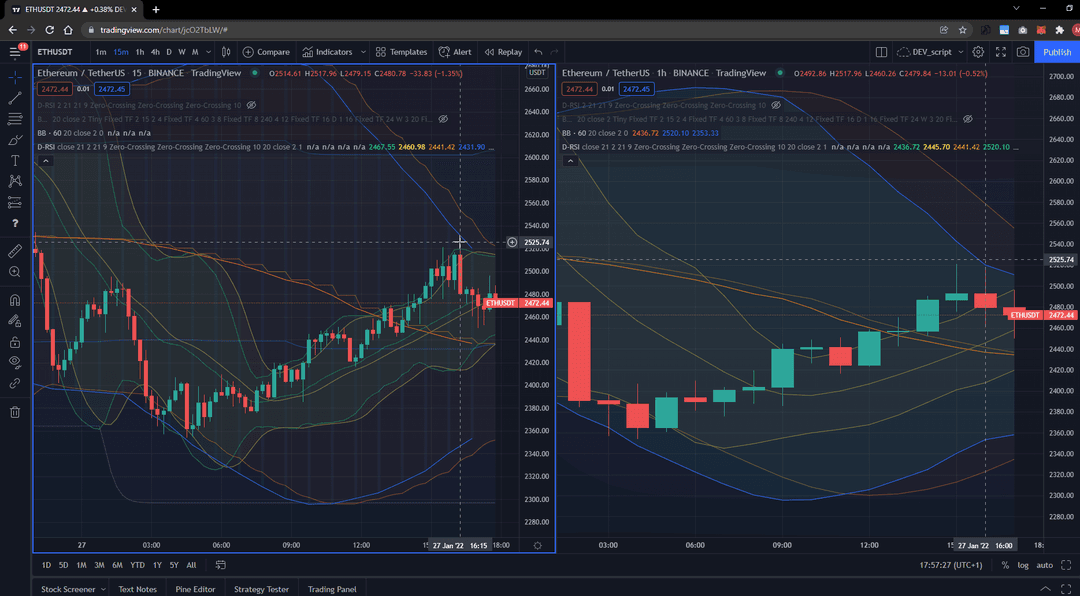Open the Fib retracement tools
The height and width of the screenshot is (596, 1080).
pos(14,119)
